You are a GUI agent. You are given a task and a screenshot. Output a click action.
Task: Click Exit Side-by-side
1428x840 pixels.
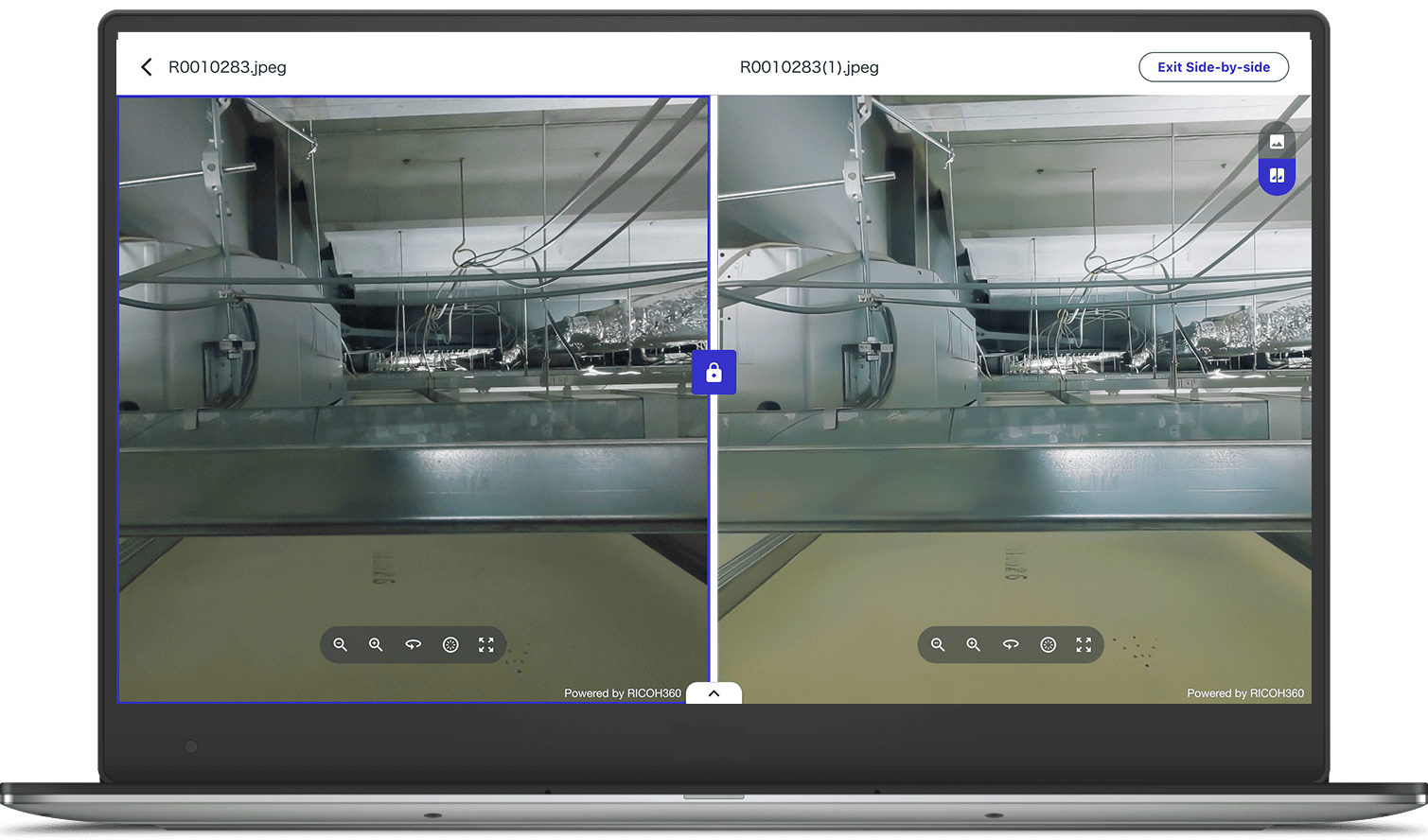click(1213, 66)
